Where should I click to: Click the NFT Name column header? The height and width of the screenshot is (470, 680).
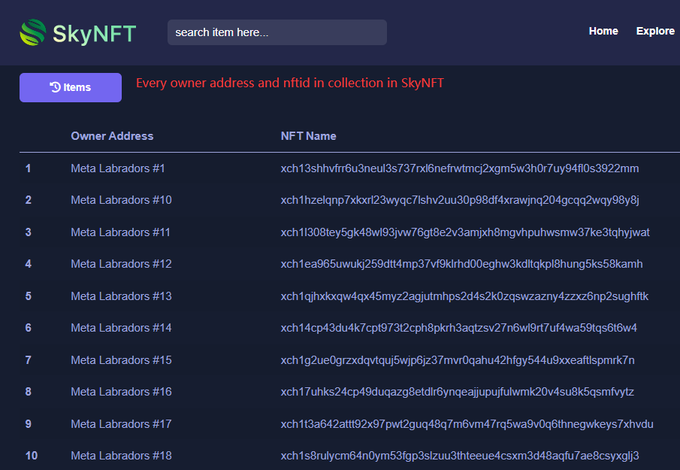pos(308,136)
